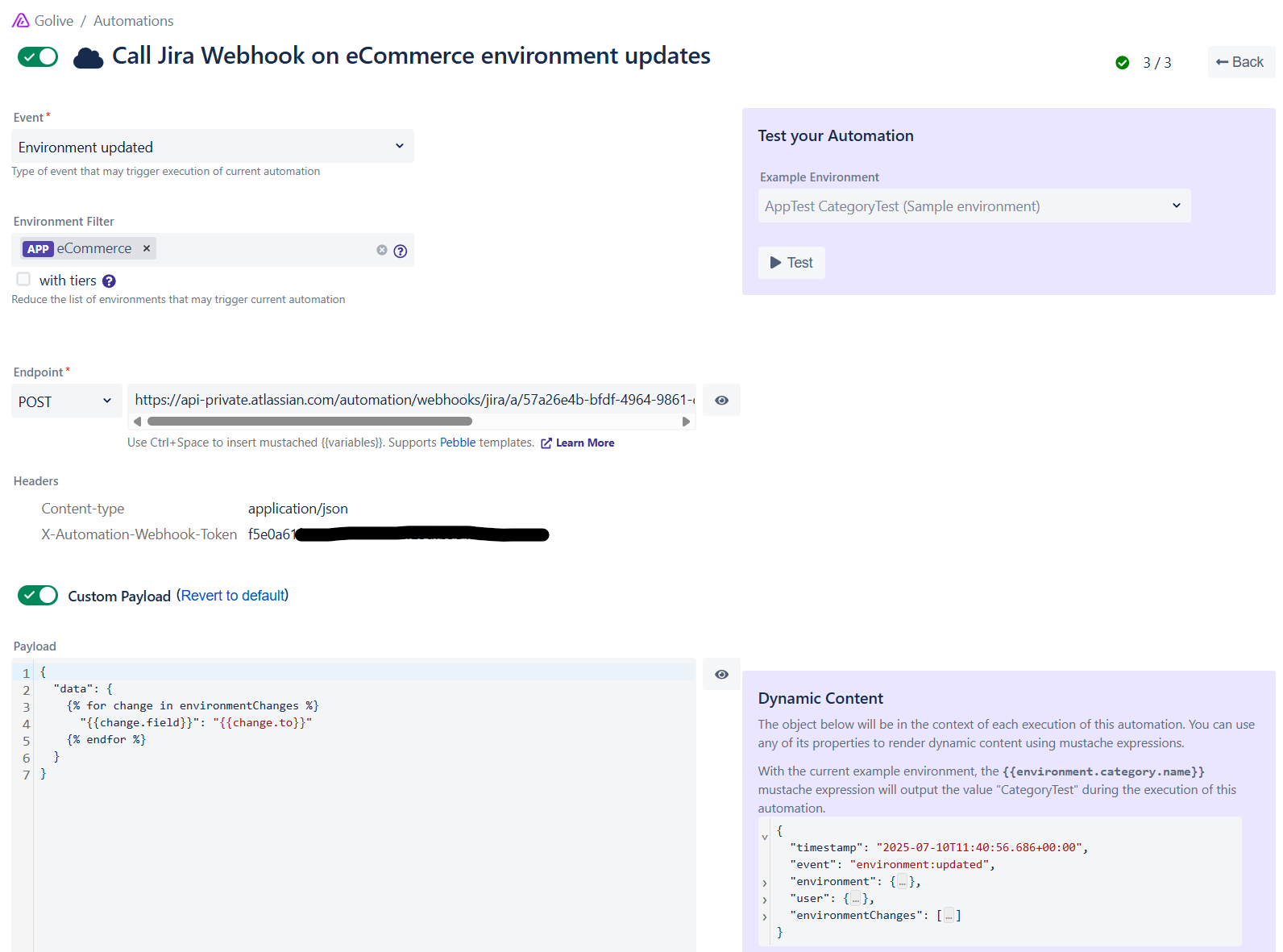1283x952 pixels.
Task: Run the Test button
Action: pyautogui.click(x=791, y=263)
